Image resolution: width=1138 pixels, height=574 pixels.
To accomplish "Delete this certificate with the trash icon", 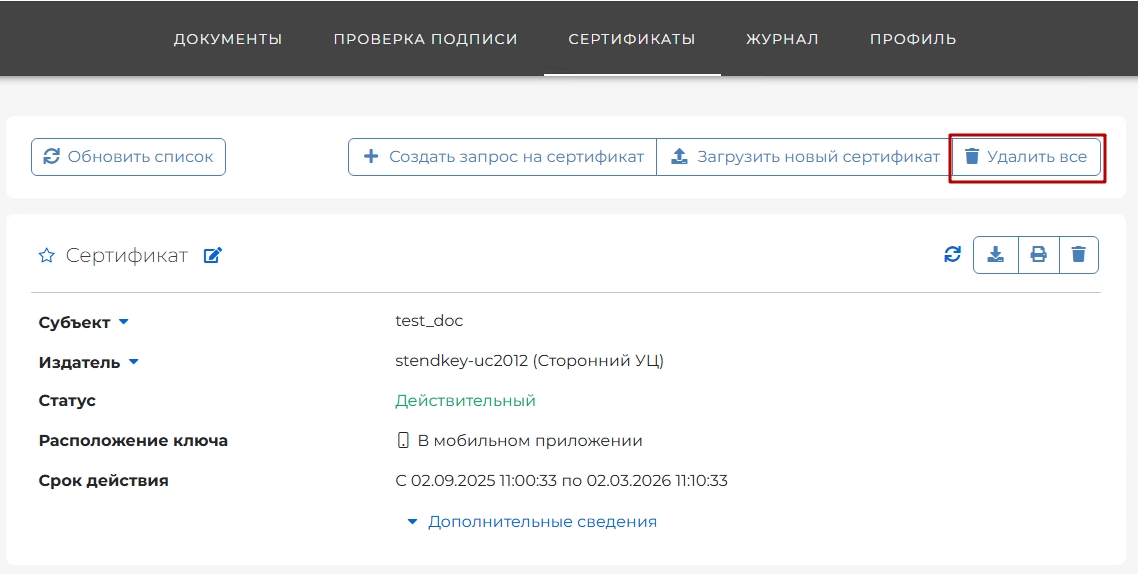I will (1078, 255).
